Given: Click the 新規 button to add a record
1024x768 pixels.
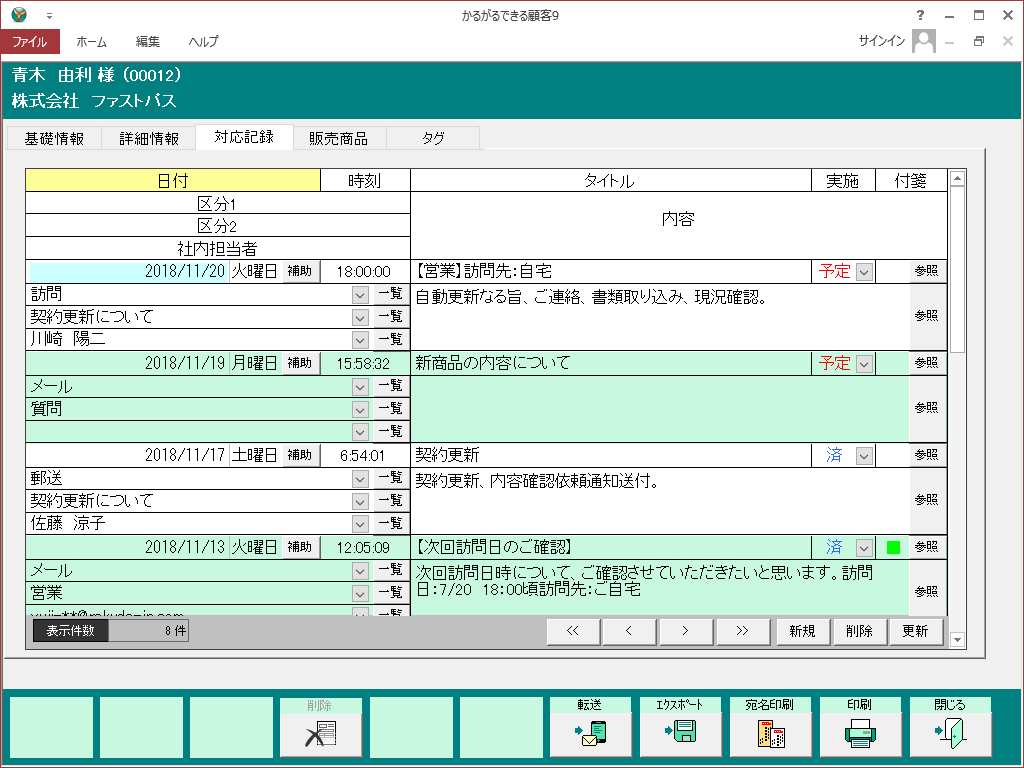Looking at the screenshot, I should 802,631.
